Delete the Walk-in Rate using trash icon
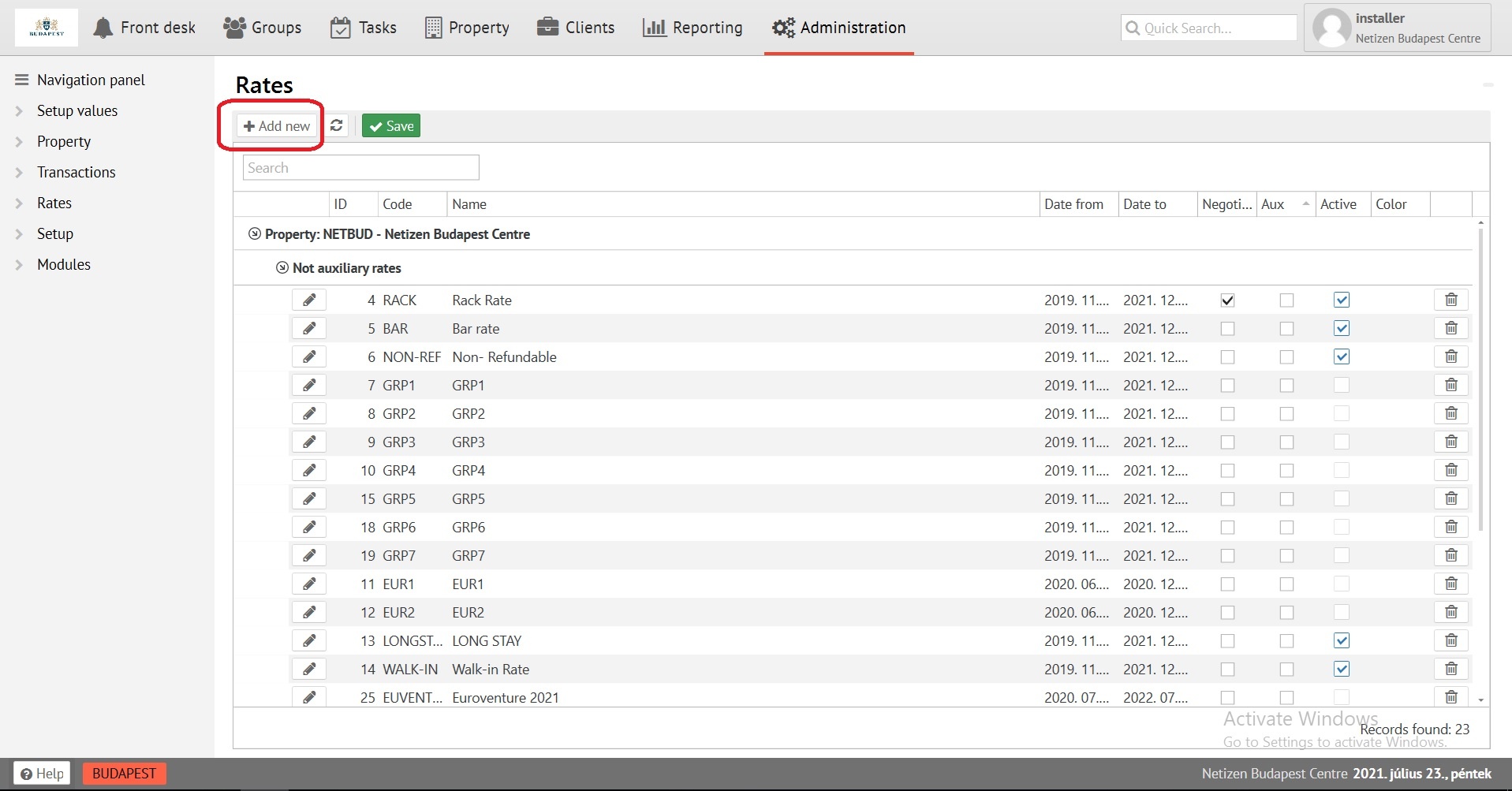This screenshot has width=1512, height=791. (x=1450, y=669)
